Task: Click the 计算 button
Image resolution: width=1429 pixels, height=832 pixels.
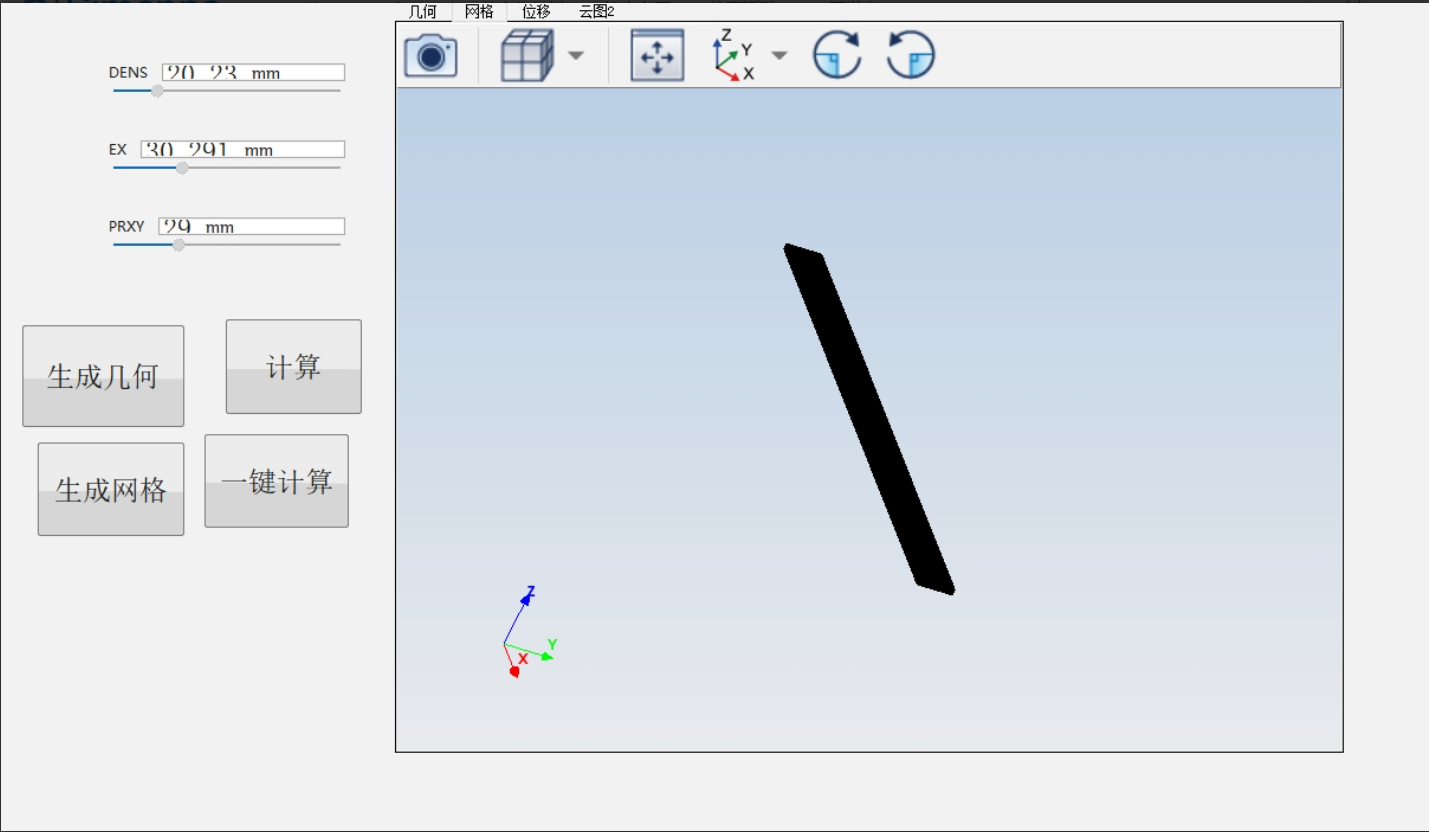Action: coord(294,367)
